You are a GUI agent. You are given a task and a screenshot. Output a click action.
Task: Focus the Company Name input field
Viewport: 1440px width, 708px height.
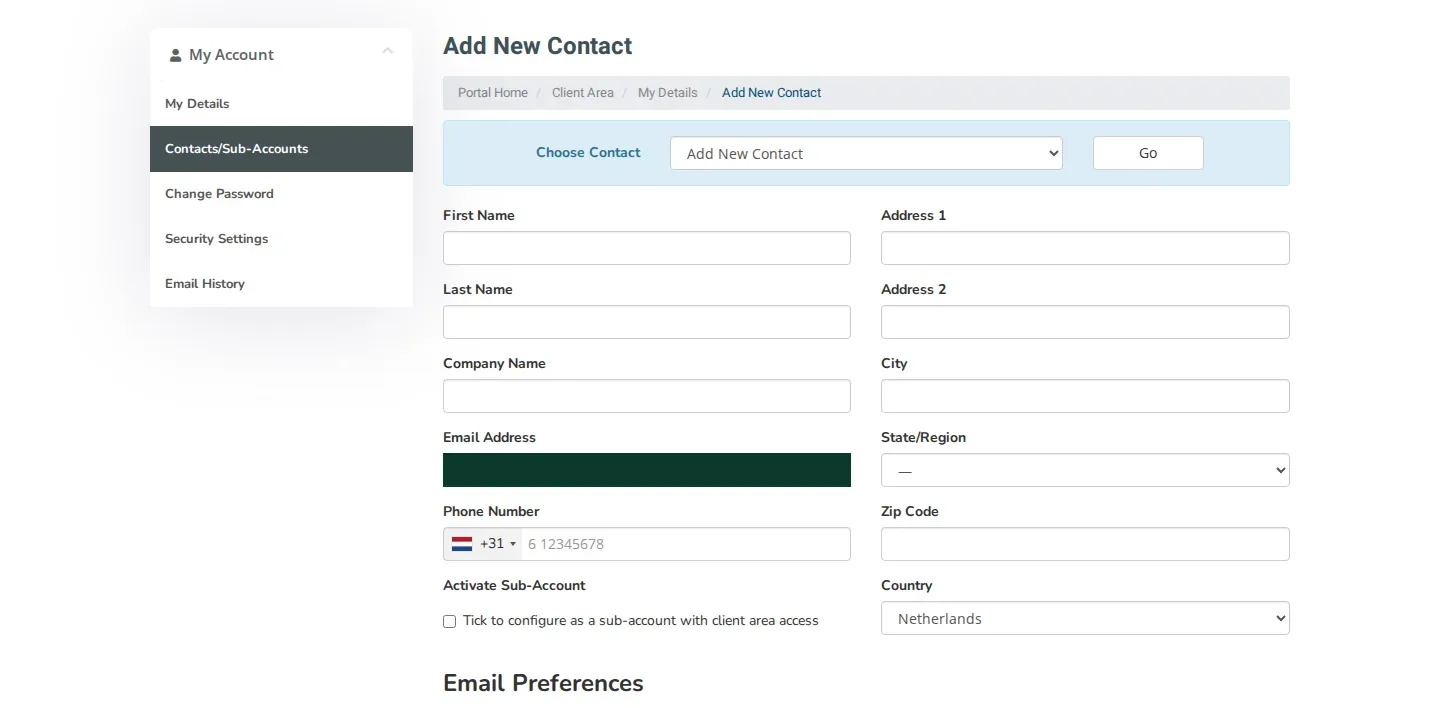pos(647,396)
